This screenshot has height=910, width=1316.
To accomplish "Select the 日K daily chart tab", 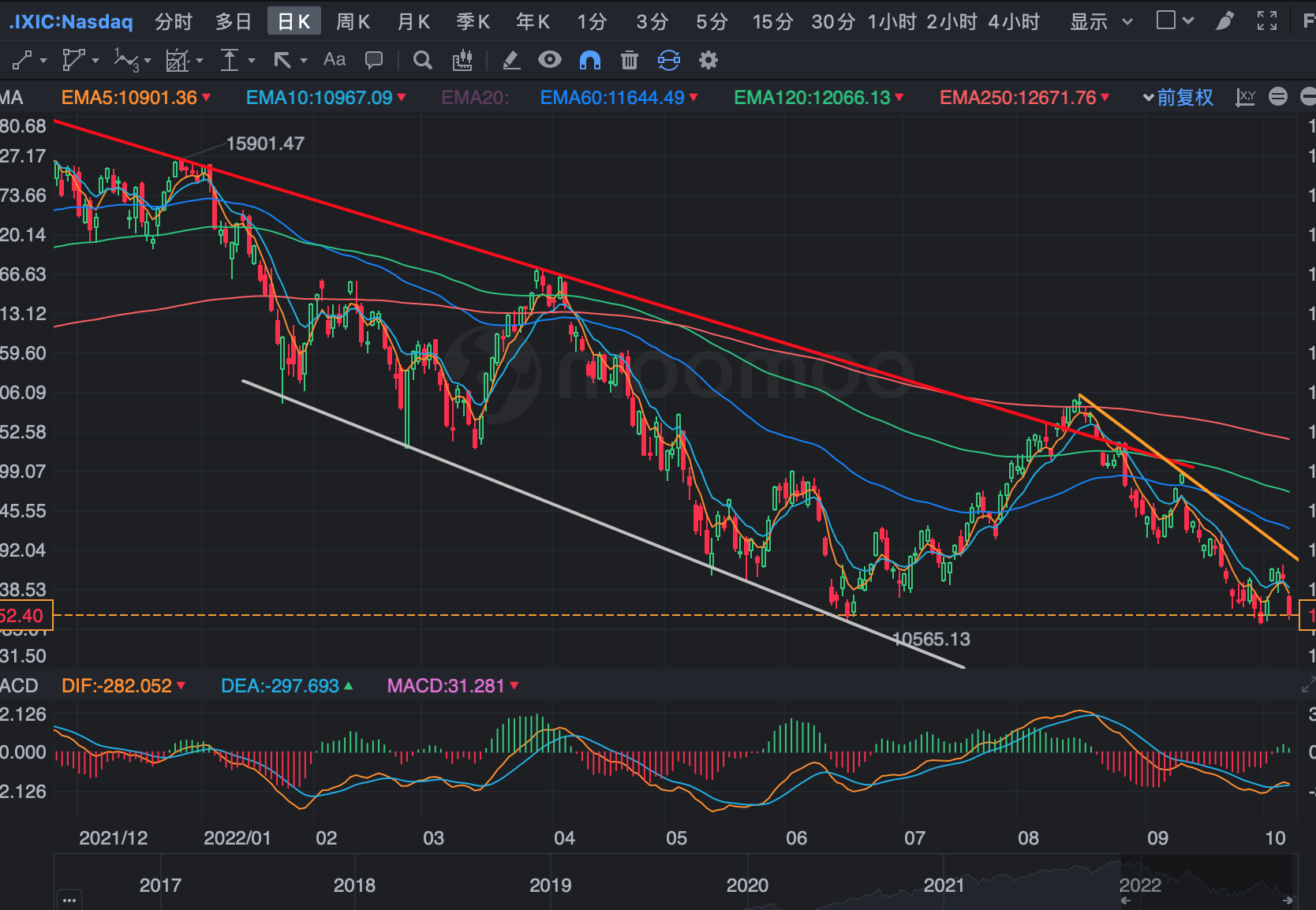I will [x=293, y=21].
